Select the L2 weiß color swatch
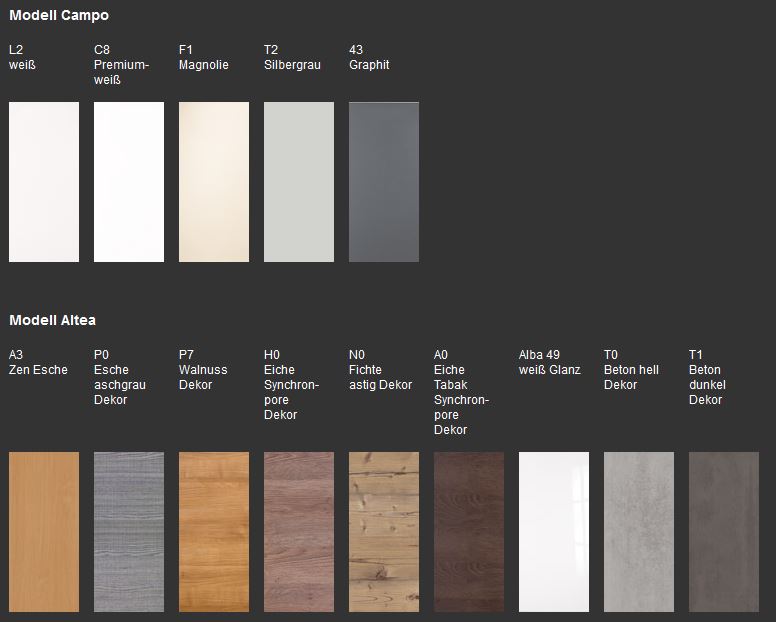Viewport: 776px width, 622px height. 44,182
